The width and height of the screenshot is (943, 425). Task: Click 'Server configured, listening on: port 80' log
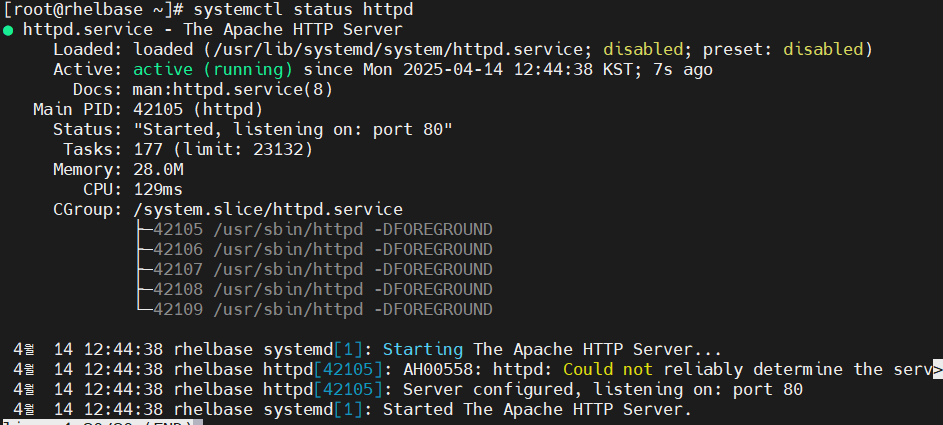pos(603,390)
